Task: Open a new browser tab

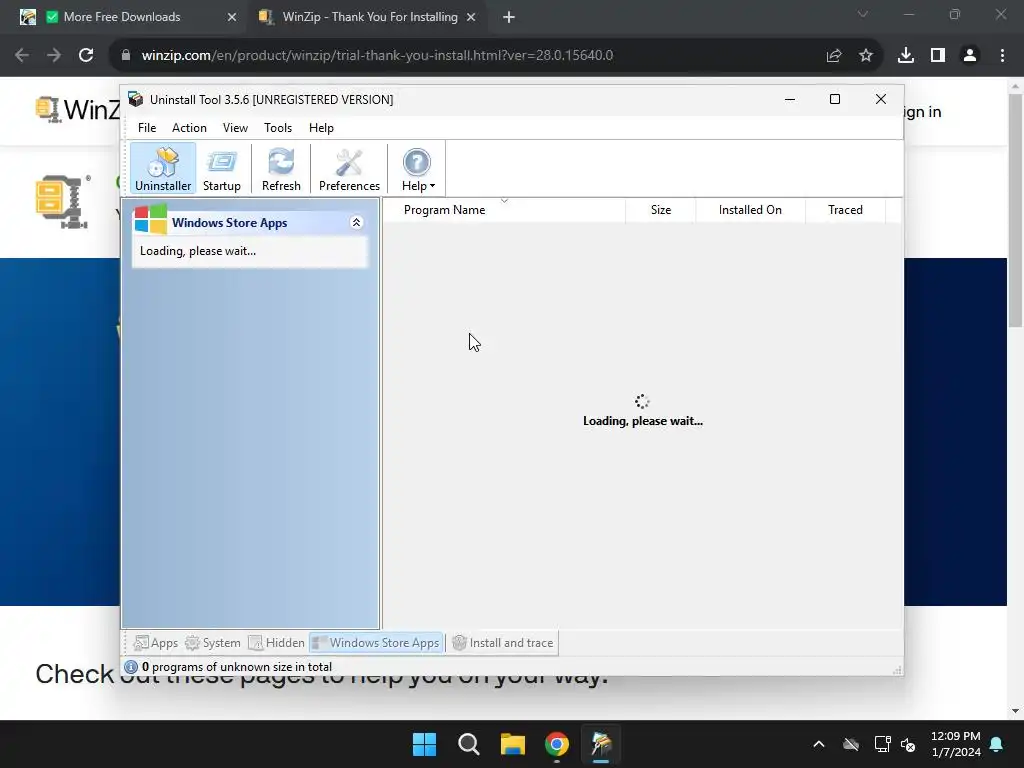Action: click(509, 17)
